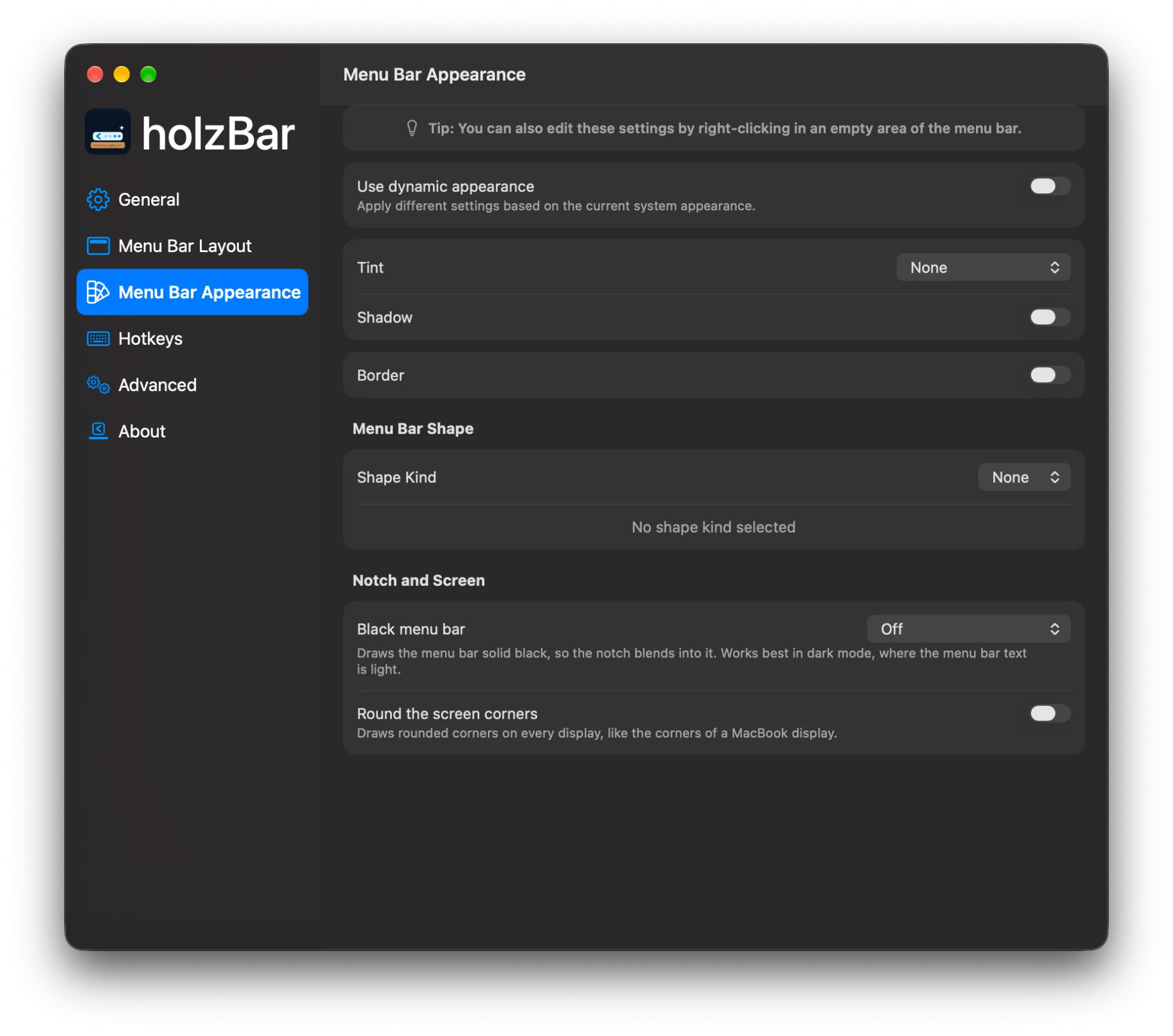The height and width of the screenshot is (1036, 1173).
Task: Switch to Menu Bar Layout section
Action: [192, 246]
